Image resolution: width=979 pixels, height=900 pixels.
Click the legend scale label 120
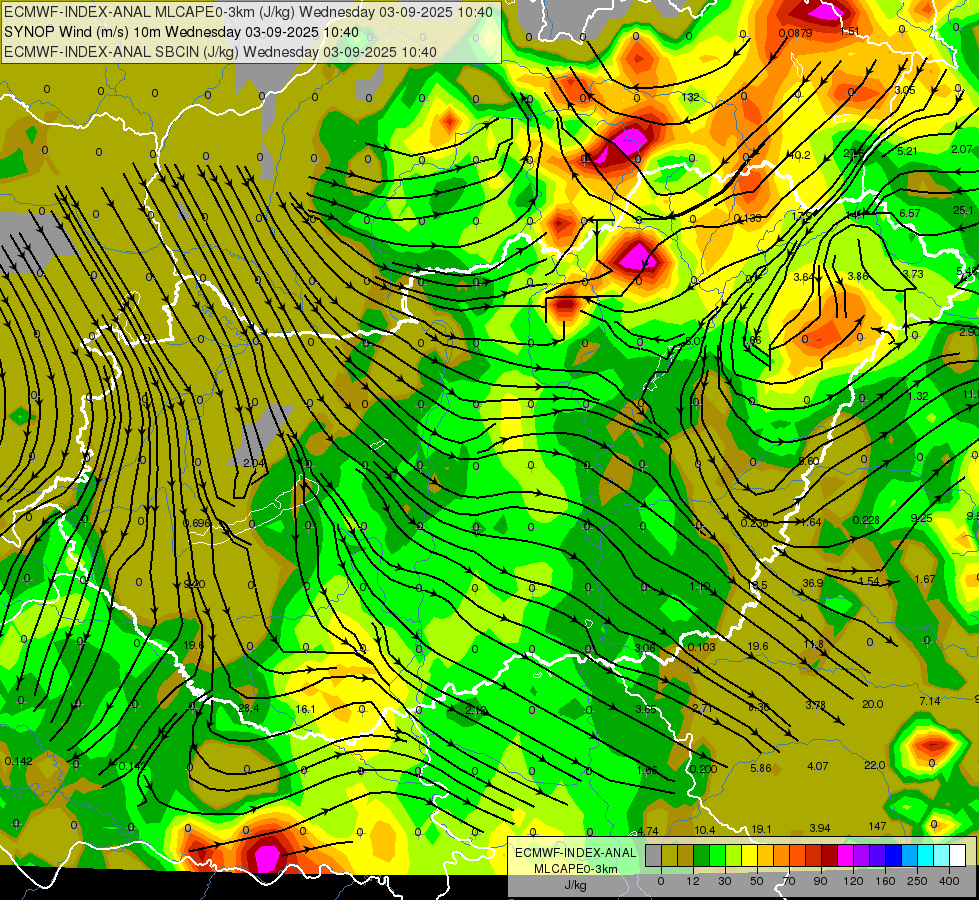[x=853, y=881]
